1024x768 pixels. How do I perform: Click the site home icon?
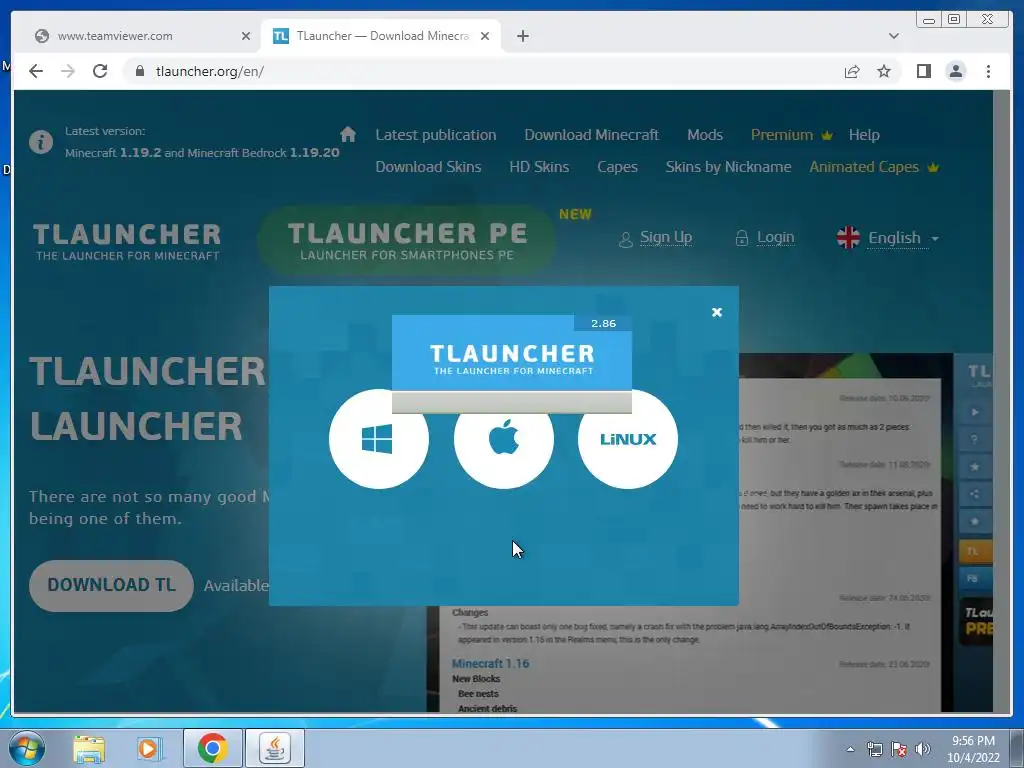click(x=348, y=135)
